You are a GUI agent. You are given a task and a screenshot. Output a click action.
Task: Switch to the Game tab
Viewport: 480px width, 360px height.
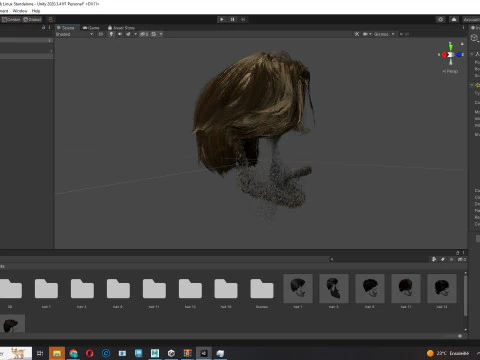coord(91,28)
